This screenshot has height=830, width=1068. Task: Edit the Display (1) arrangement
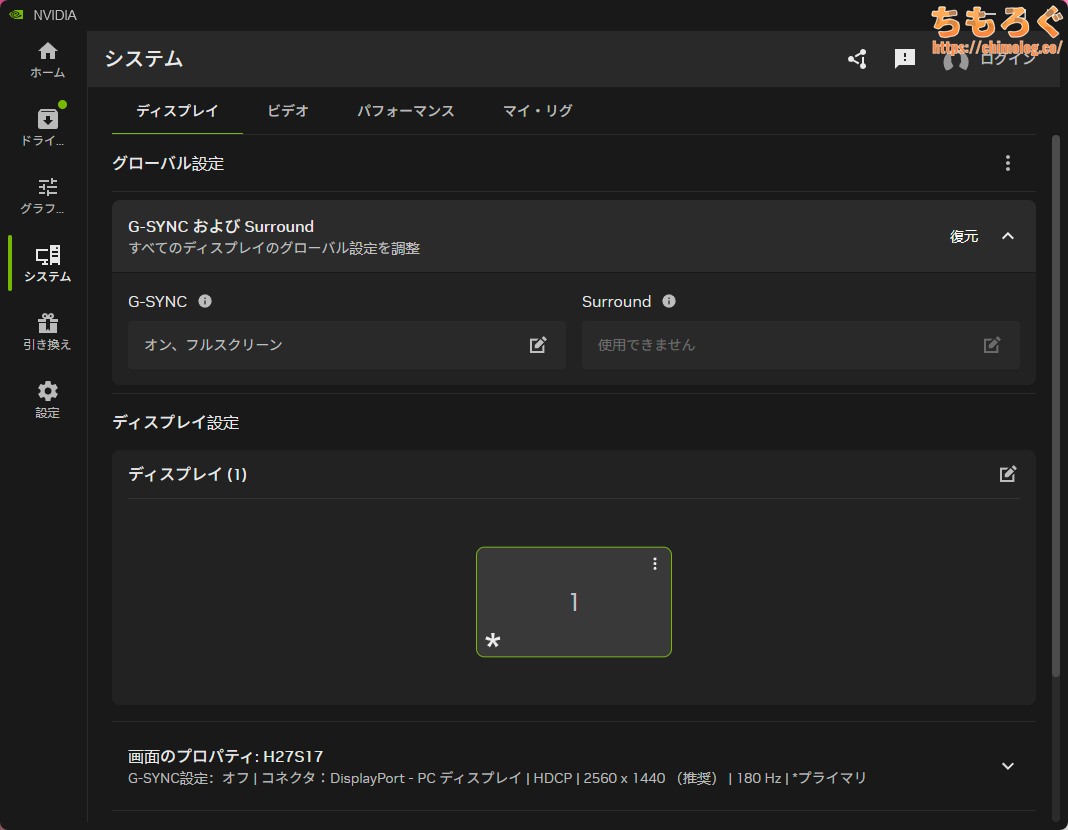coord(1008,474)
